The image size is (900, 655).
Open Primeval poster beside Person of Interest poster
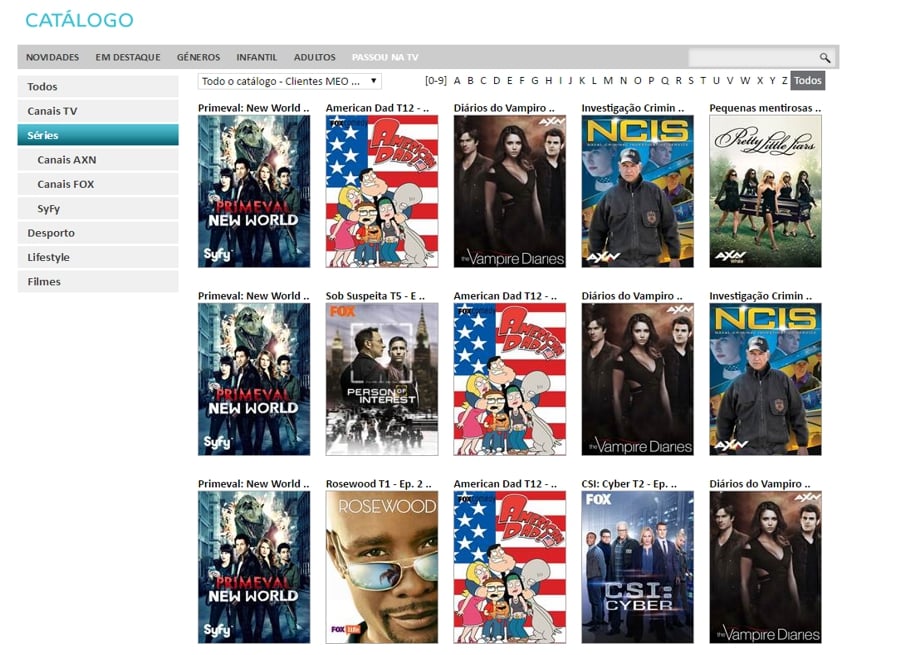pos(254,379)
